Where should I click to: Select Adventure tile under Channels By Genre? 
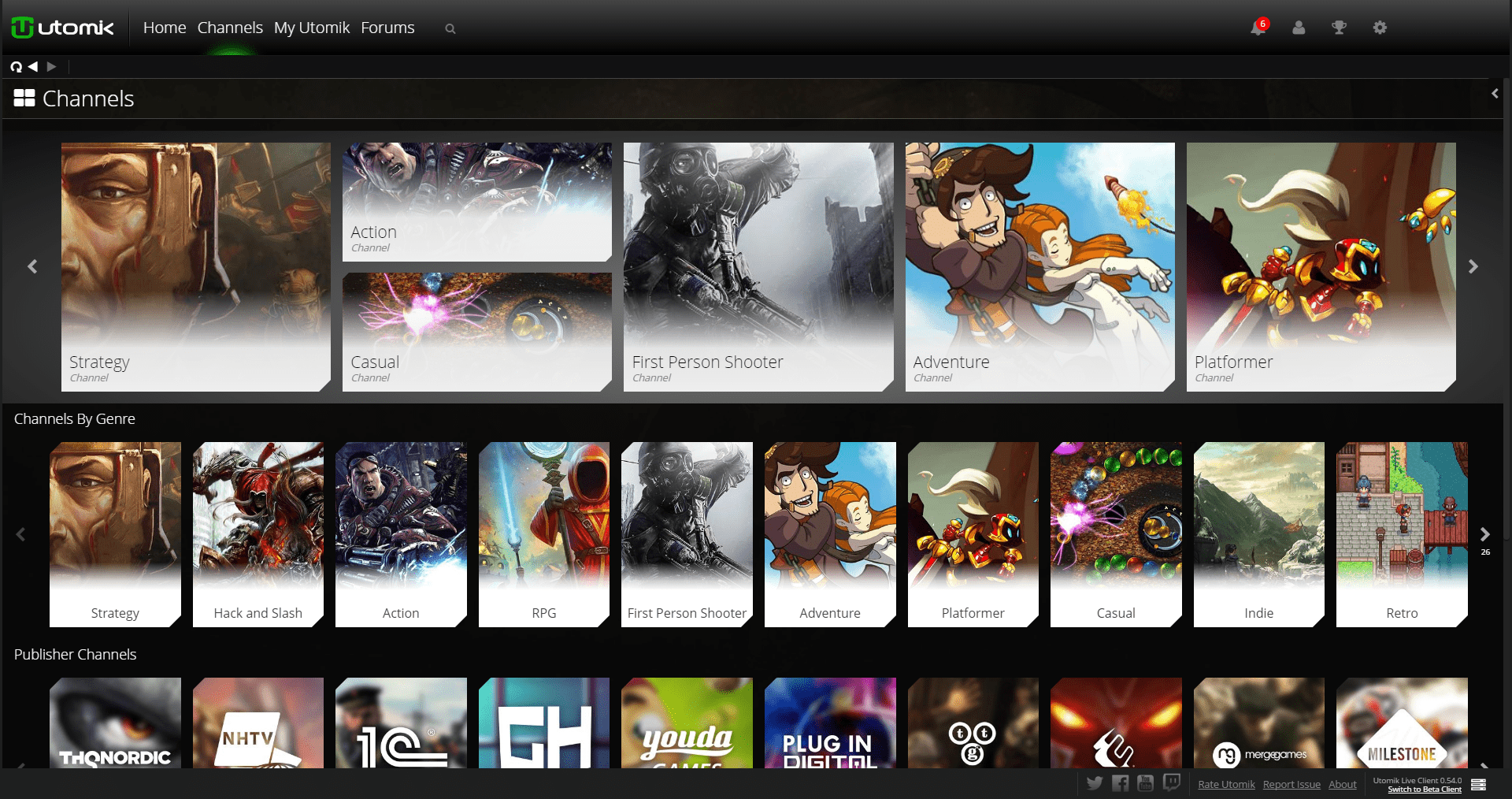pyautogui.click(x=830, y=535)
